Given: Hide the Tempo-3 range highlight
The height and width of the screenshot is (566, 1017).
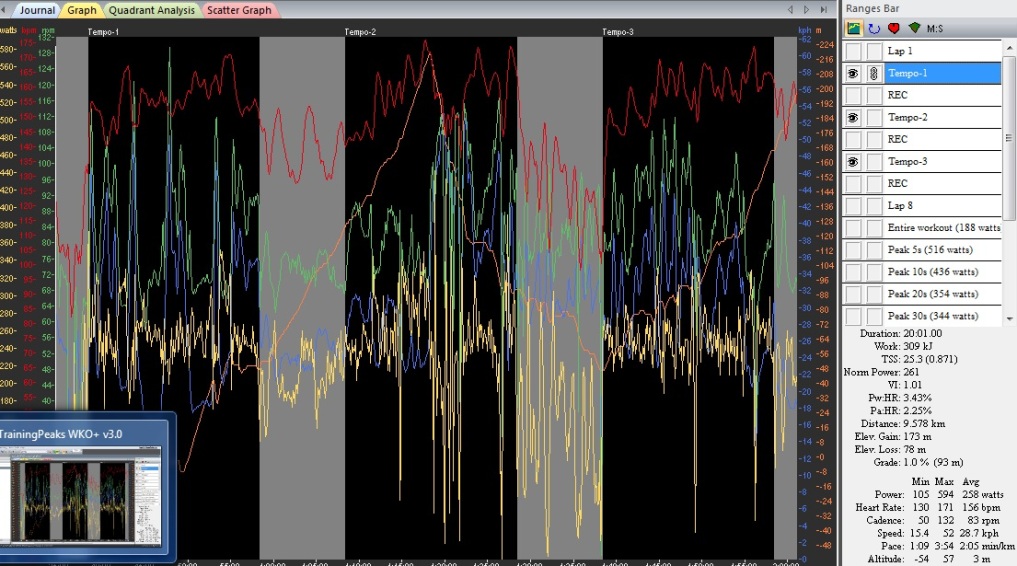Looking at the screenshot, I should click(853, 161).
